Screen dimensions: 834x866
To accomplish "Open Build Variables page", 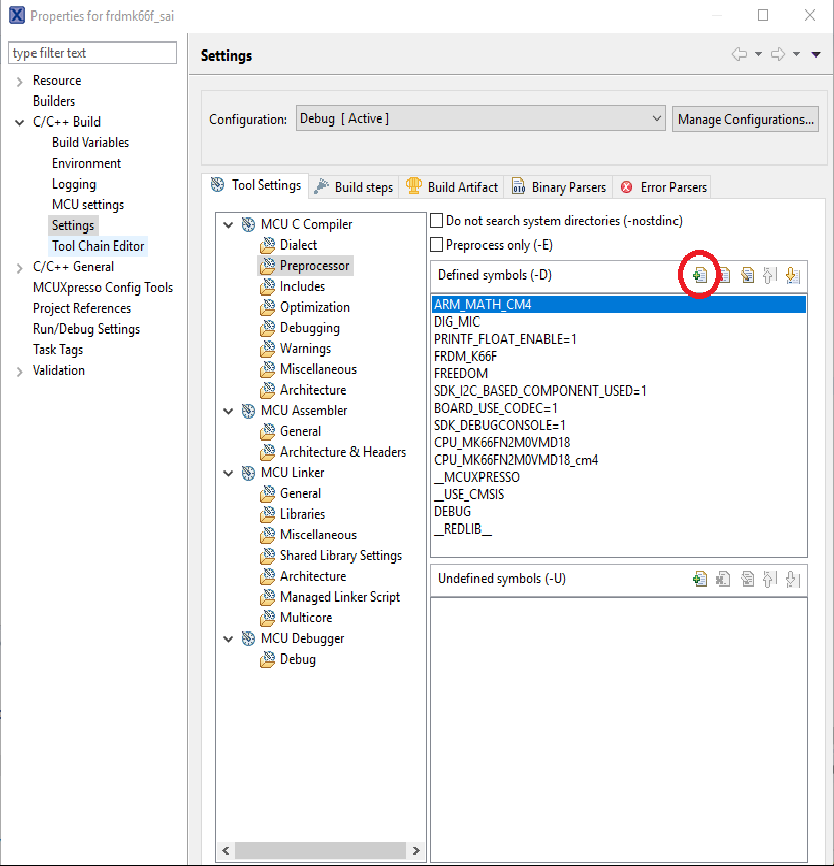I will tap(90, 142).
